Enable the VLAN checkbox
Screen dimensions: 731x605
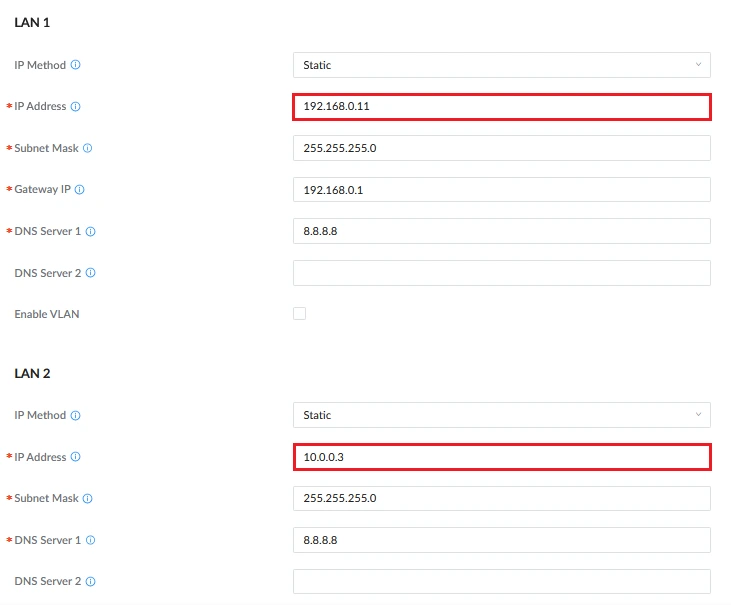click(300, 314)
